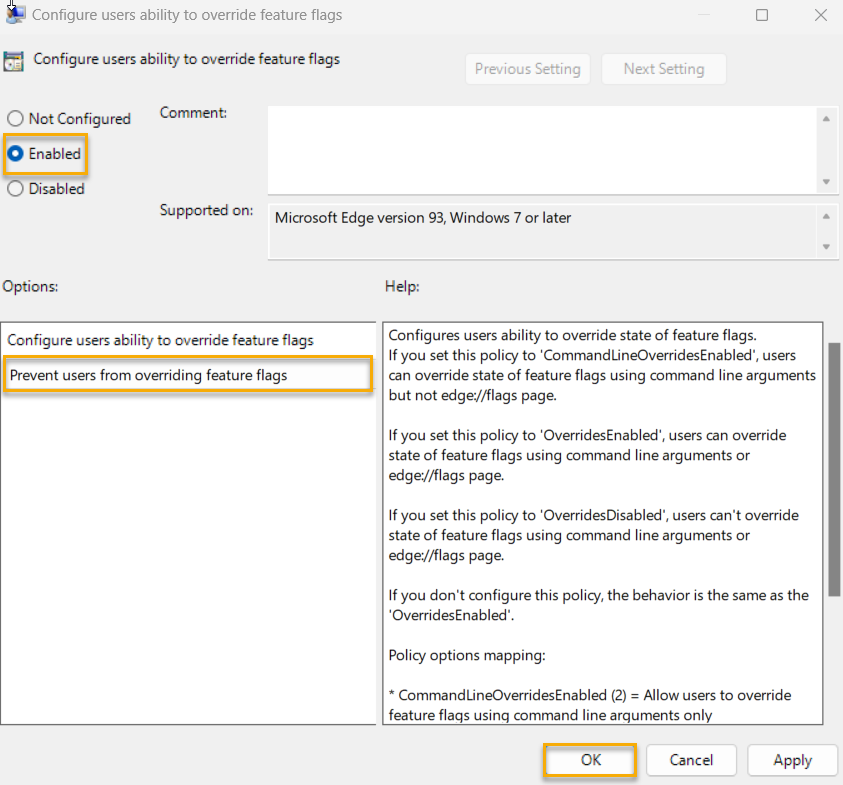Confirm the policy change with OK
This screenshot has width=843, height=785.
[x=589, y=760]
